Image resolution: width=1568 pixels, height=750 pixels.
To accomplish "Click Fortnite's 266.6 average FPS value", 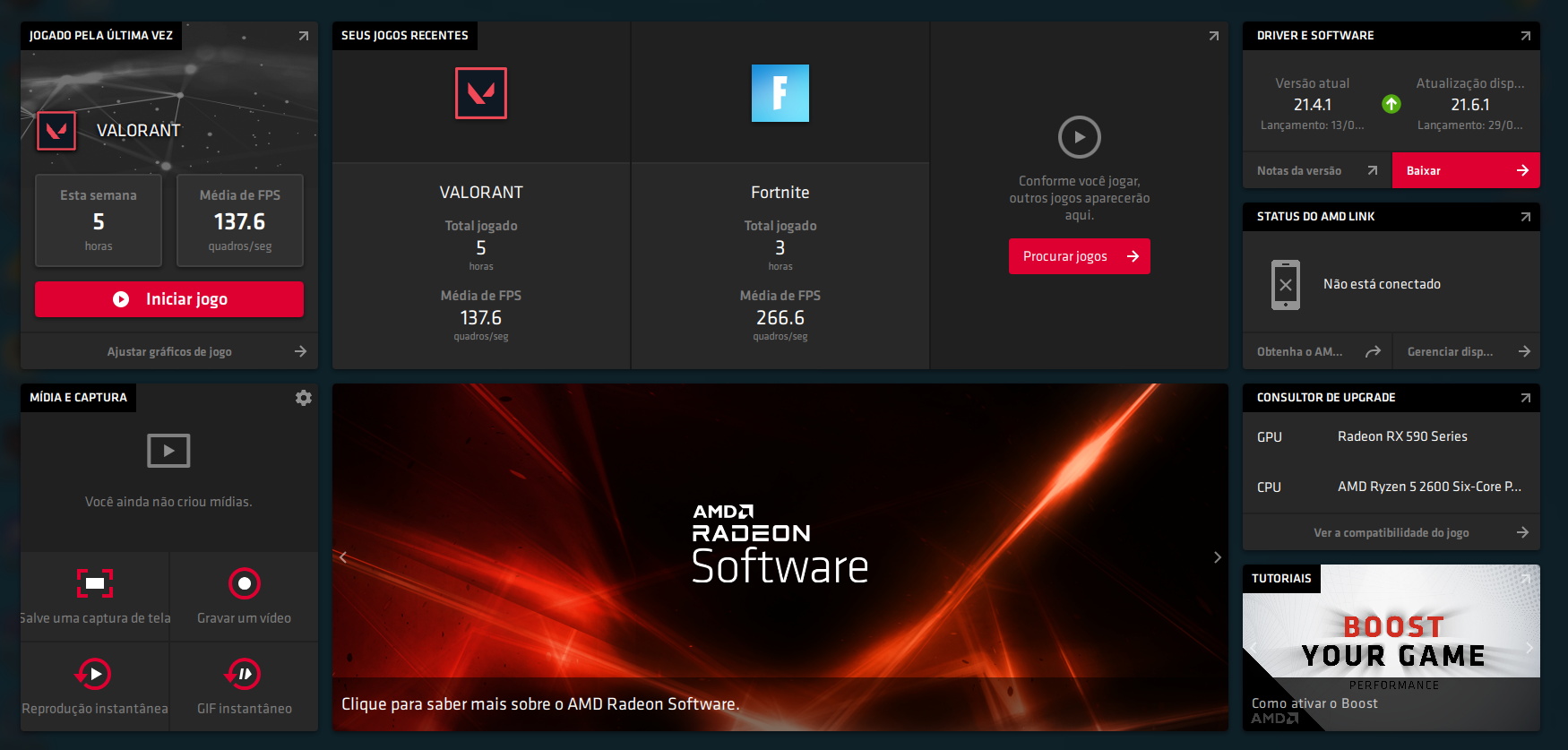I will pyautogui.click(x=780, y=318).
